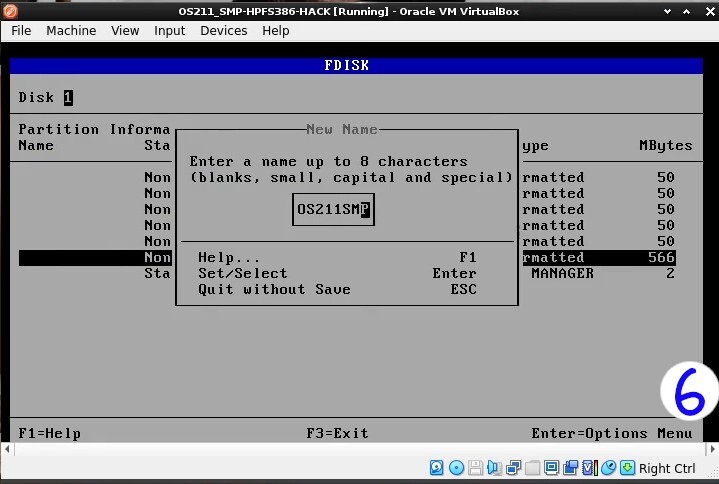
Task: Click the FDISK title bar text
Action: tap(347, 66)
